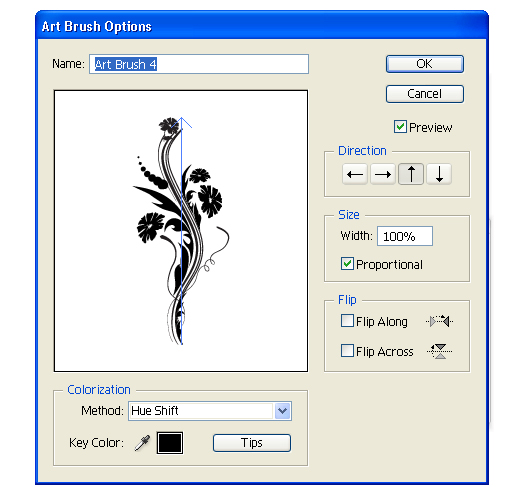Viewport: 532px width, 487px height.
Task: Click OK to confirm brush options
Action: click(424, 64)
